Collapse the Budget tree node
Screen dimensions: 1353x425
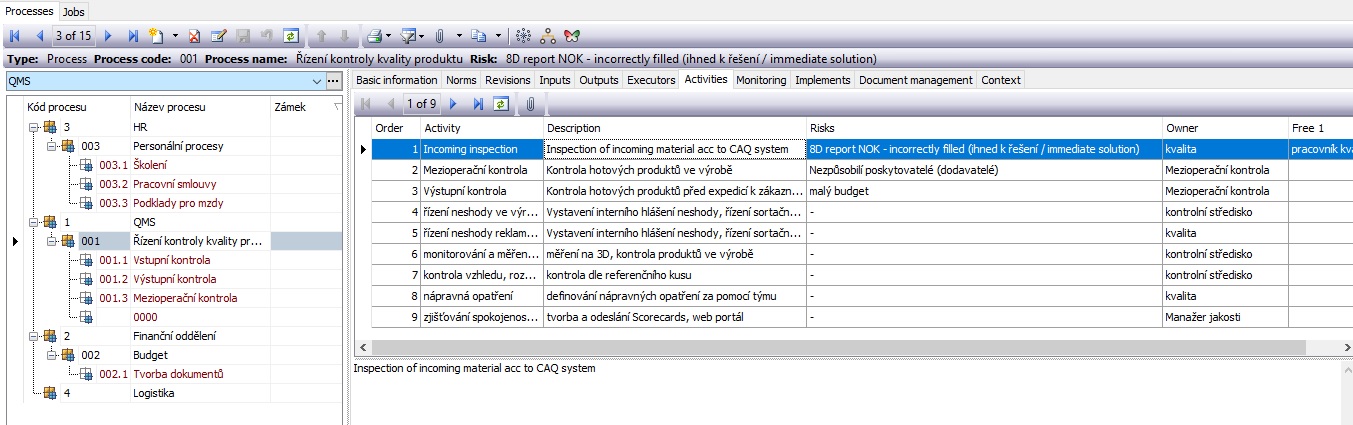[52, 355]
